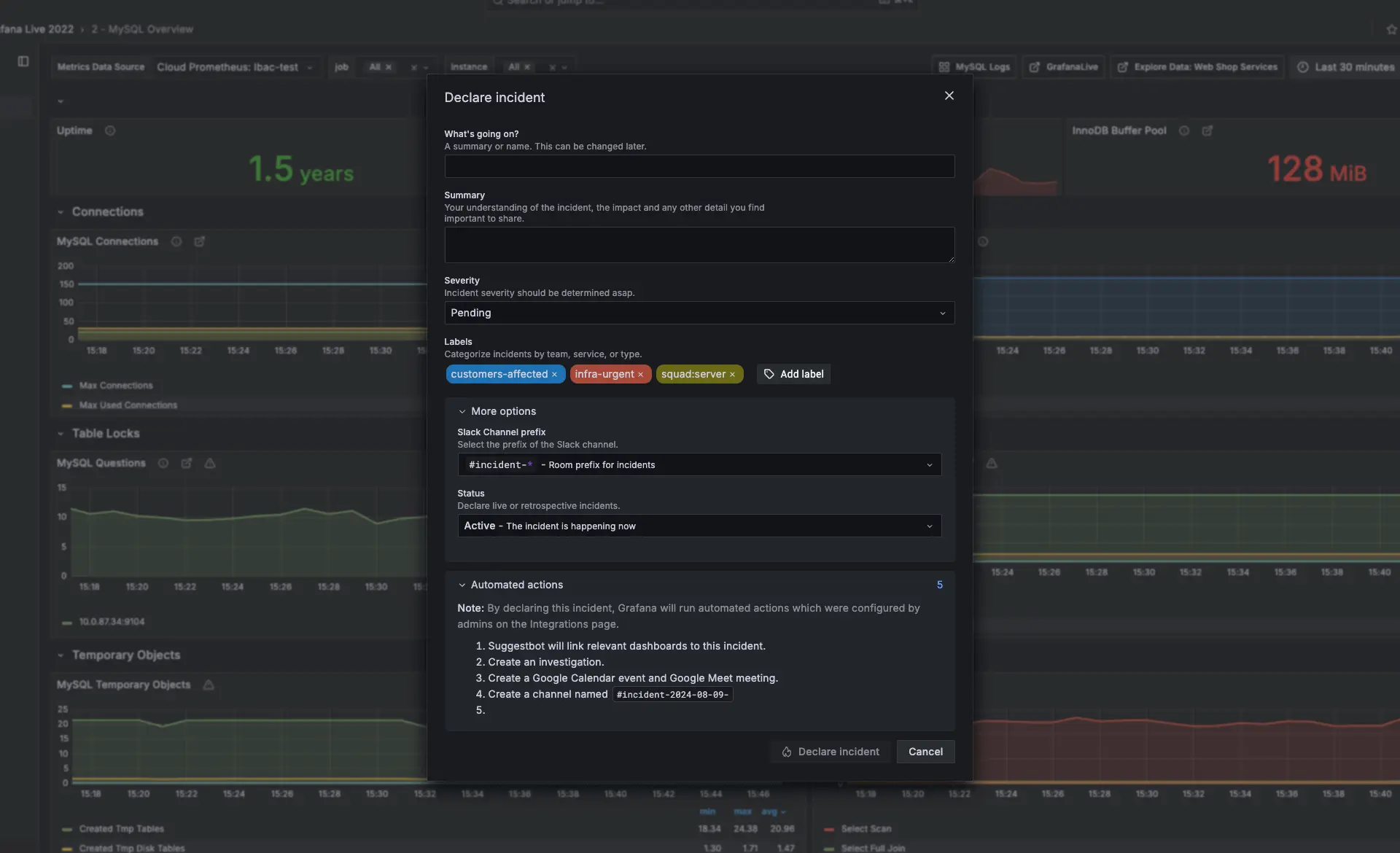Remove the infra-urgent label
Screen dimensions: 1400x853
click(641, 374)
